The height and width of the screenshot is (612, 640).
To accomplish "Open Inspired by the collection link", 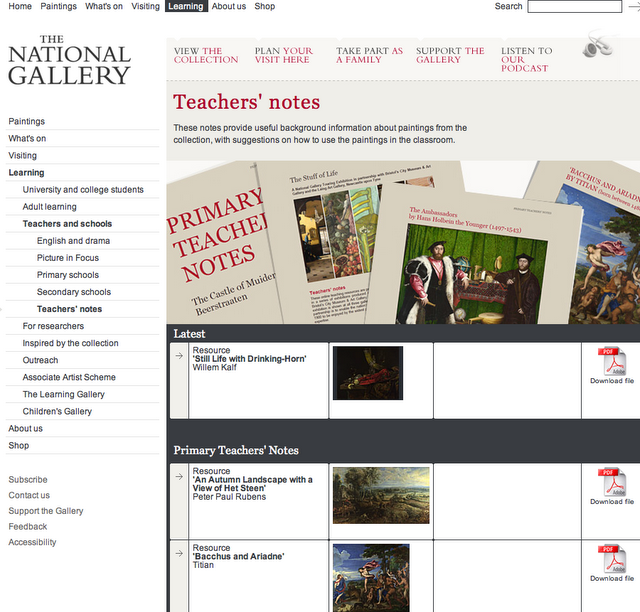I will coord(70,343).
